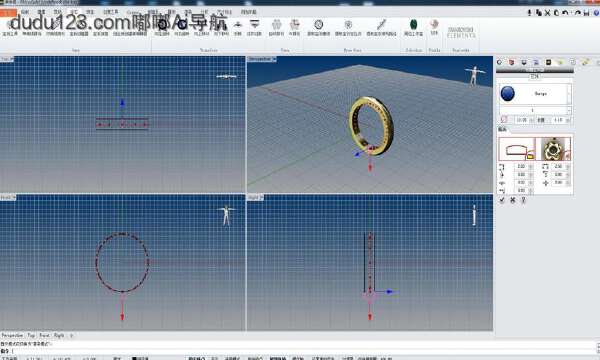Image resolution: width=600 pixels, height=360 pixels.
Task: Click the microphone icon in title toolbar
Action: [530, 13]
